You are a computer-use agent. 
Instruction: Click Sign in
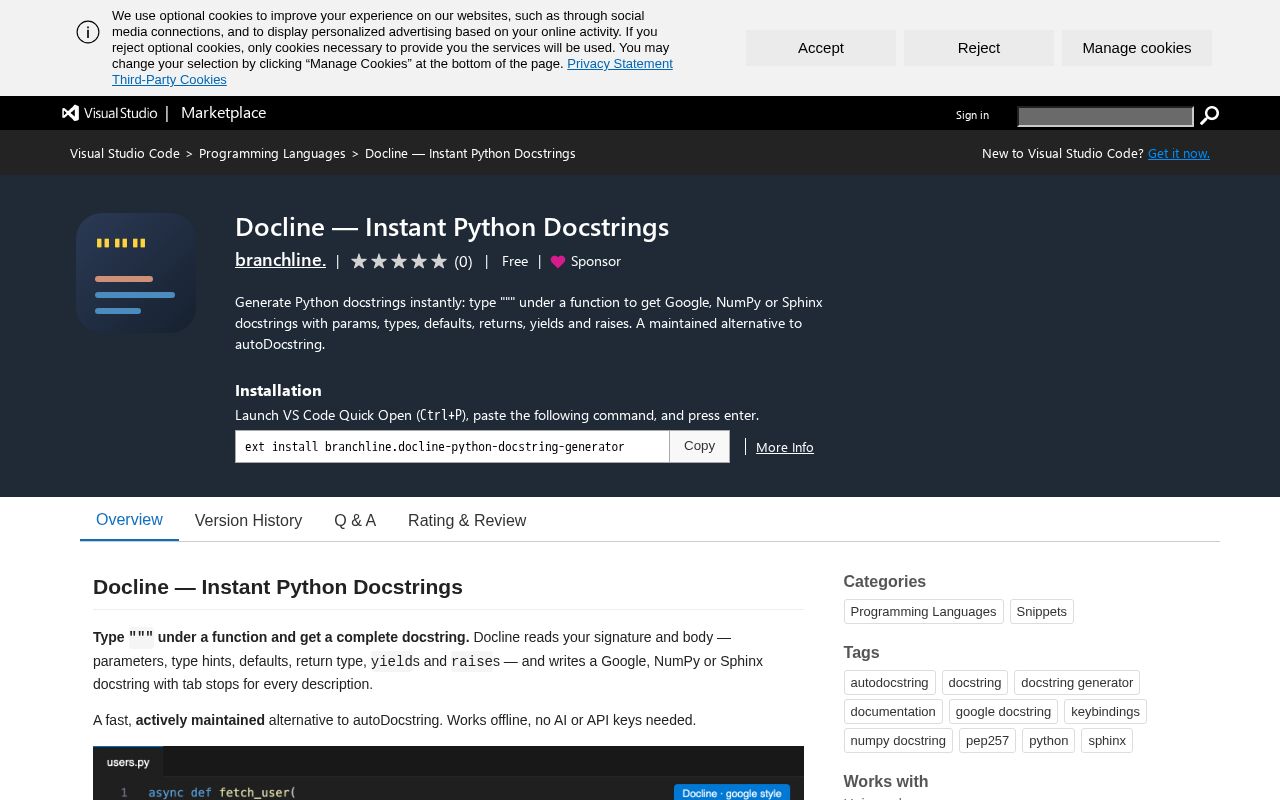tap(972, 115)
